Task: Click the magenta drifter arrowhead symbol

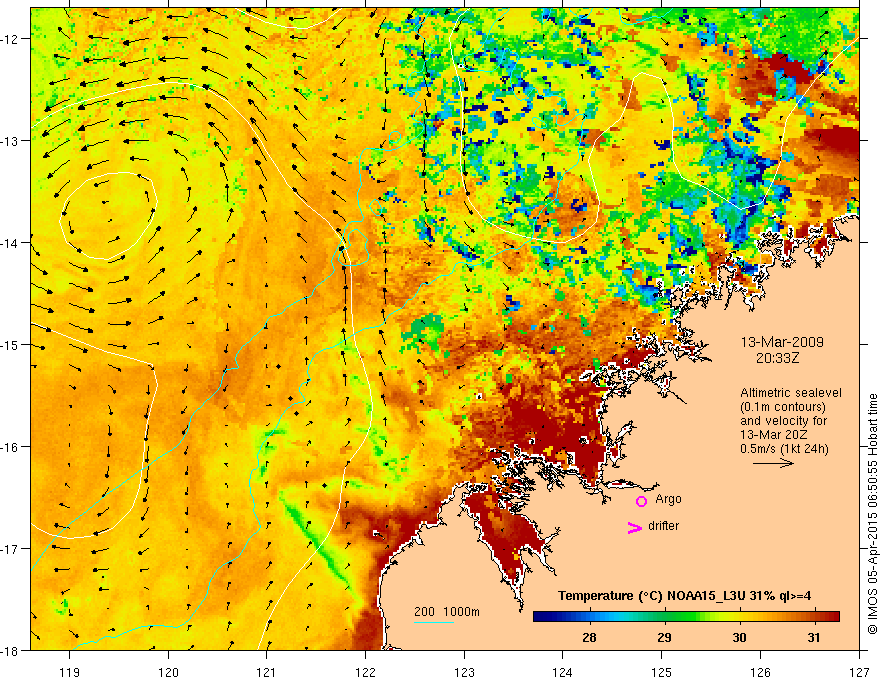Action: pyautogui.click(x=634, y=527)
